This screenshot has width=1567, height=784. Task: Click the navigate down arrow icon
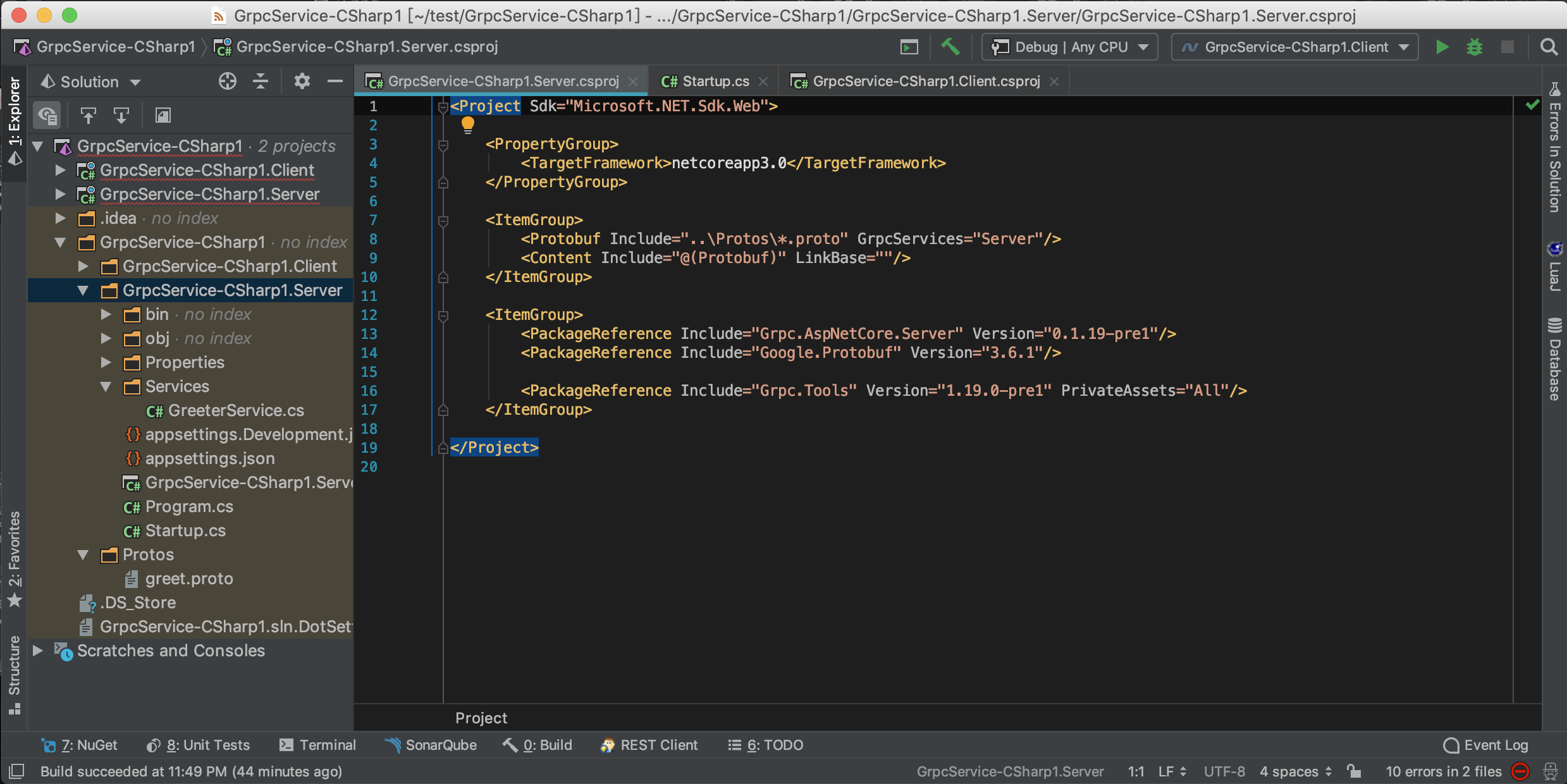pos(121,115)
